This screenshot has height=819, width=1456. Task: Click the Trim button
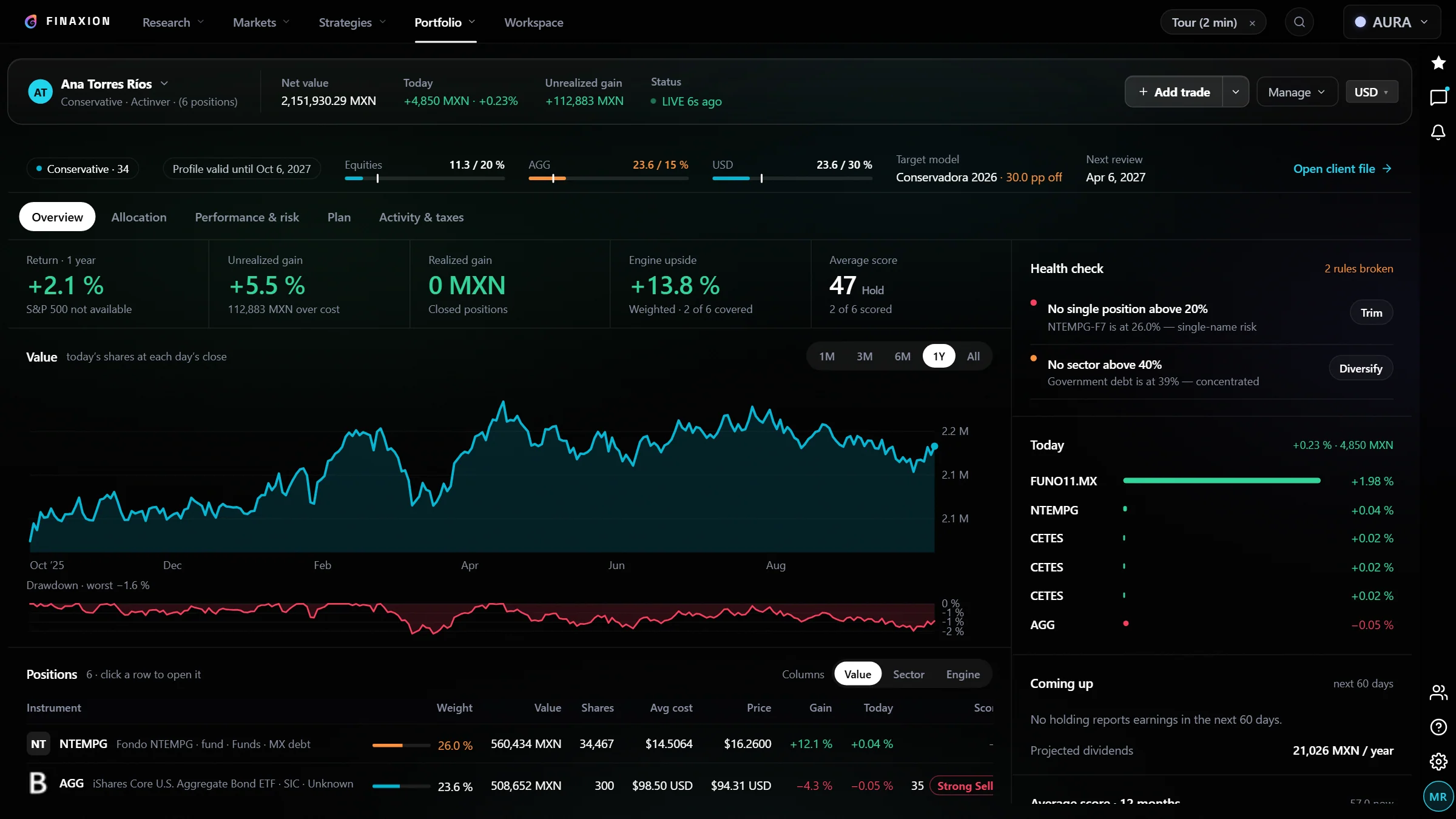1371,312
